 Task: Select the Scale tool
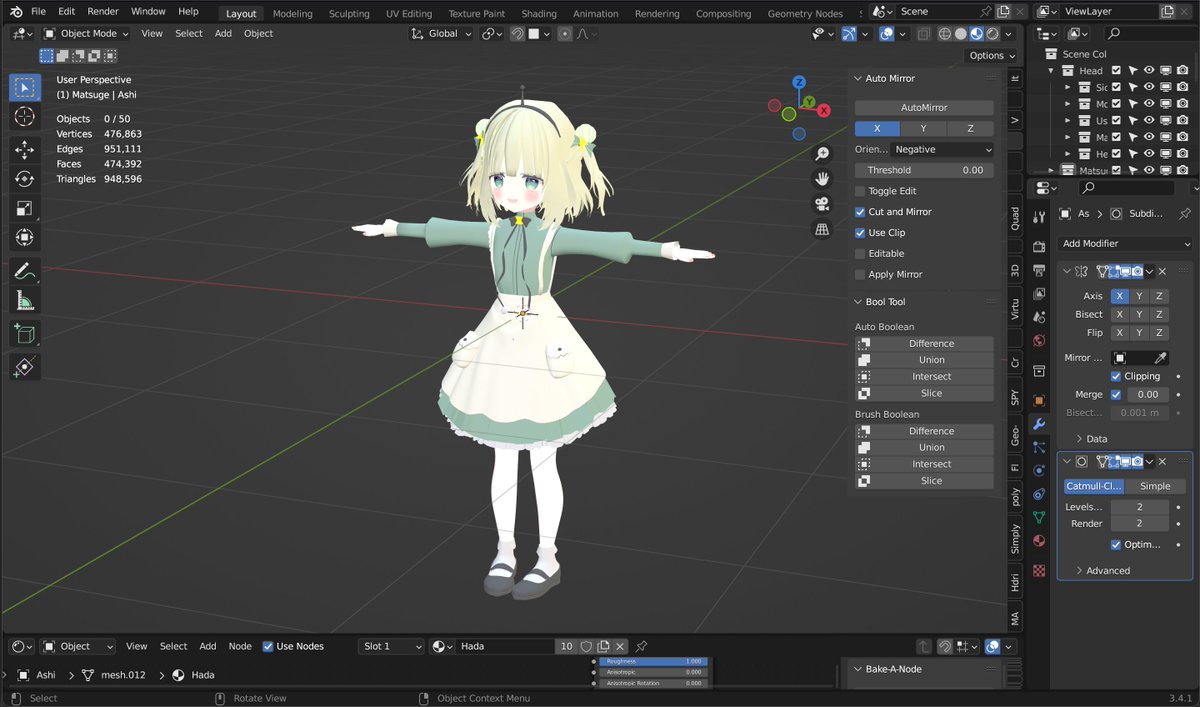25,208
